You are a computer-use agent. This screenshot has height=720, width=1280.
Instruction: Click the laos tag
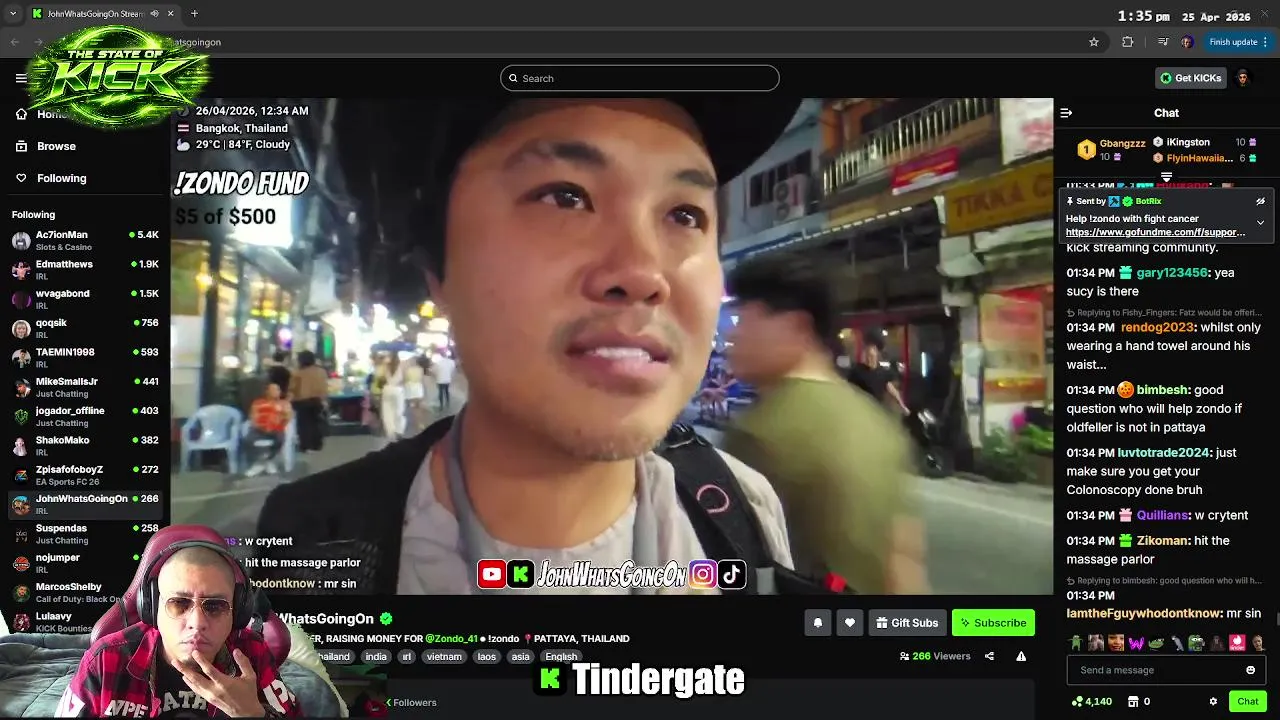[487, 657]
